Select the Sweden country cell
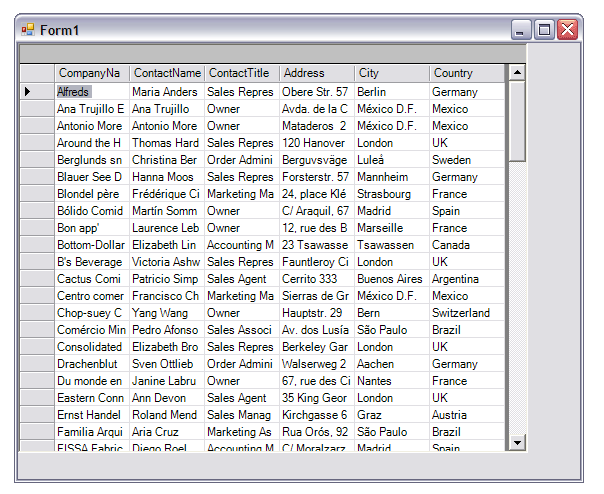 (466, 160)
